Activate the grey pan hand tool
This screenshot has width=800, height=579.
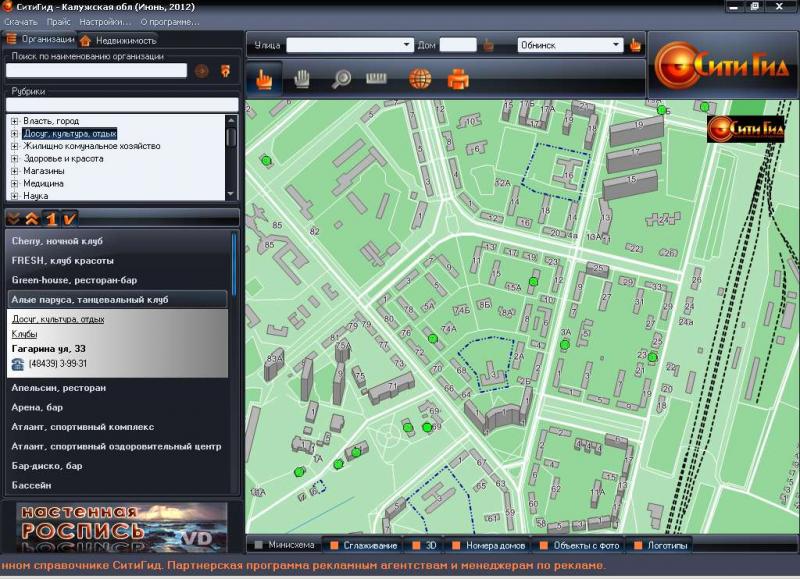(302, 79)
